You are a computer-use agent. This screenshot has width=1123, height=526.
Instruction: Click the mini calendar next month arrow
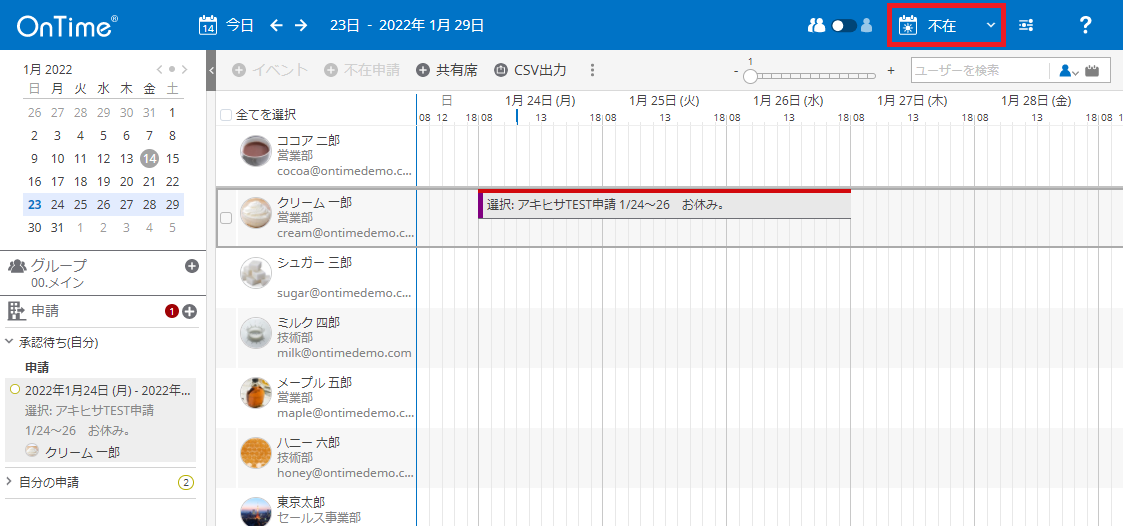point(184,70)
